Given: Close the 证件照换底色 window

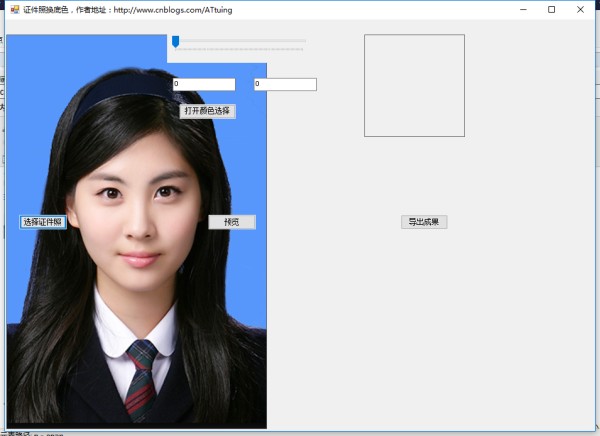Looking at the screenshot, I should coord(580,10).
